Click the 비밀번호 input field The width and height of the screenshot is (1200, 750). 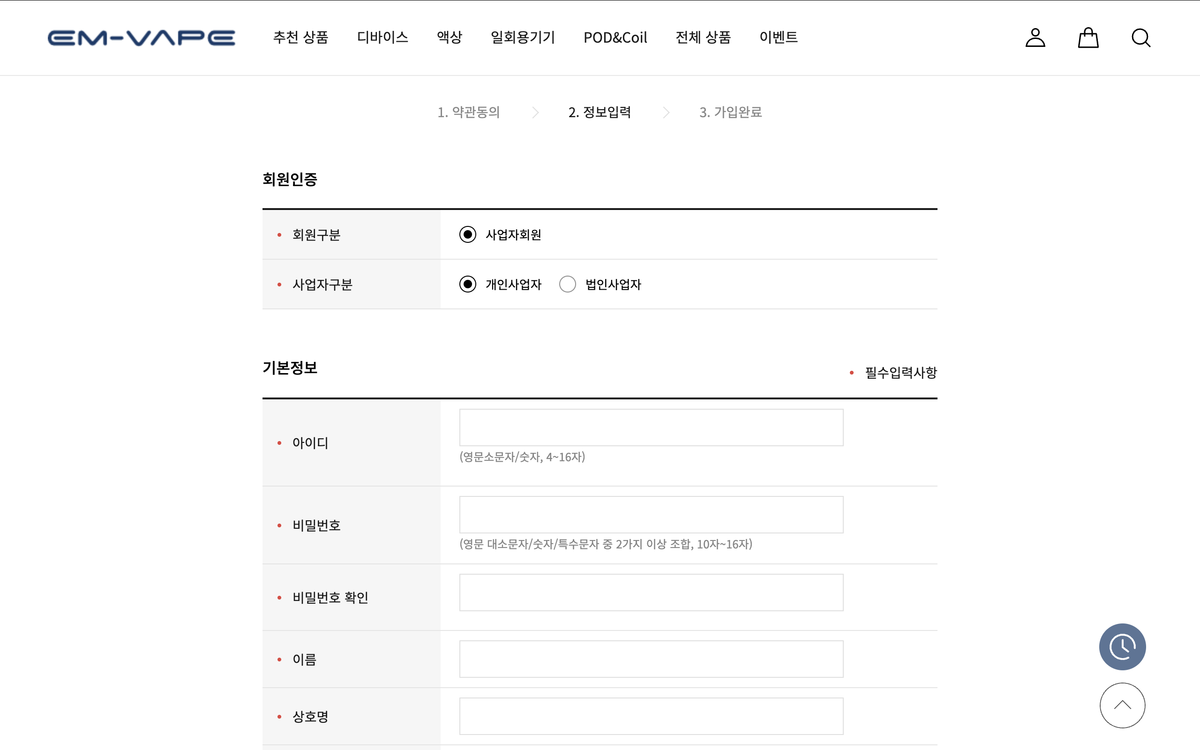click(x=651, y=515)
